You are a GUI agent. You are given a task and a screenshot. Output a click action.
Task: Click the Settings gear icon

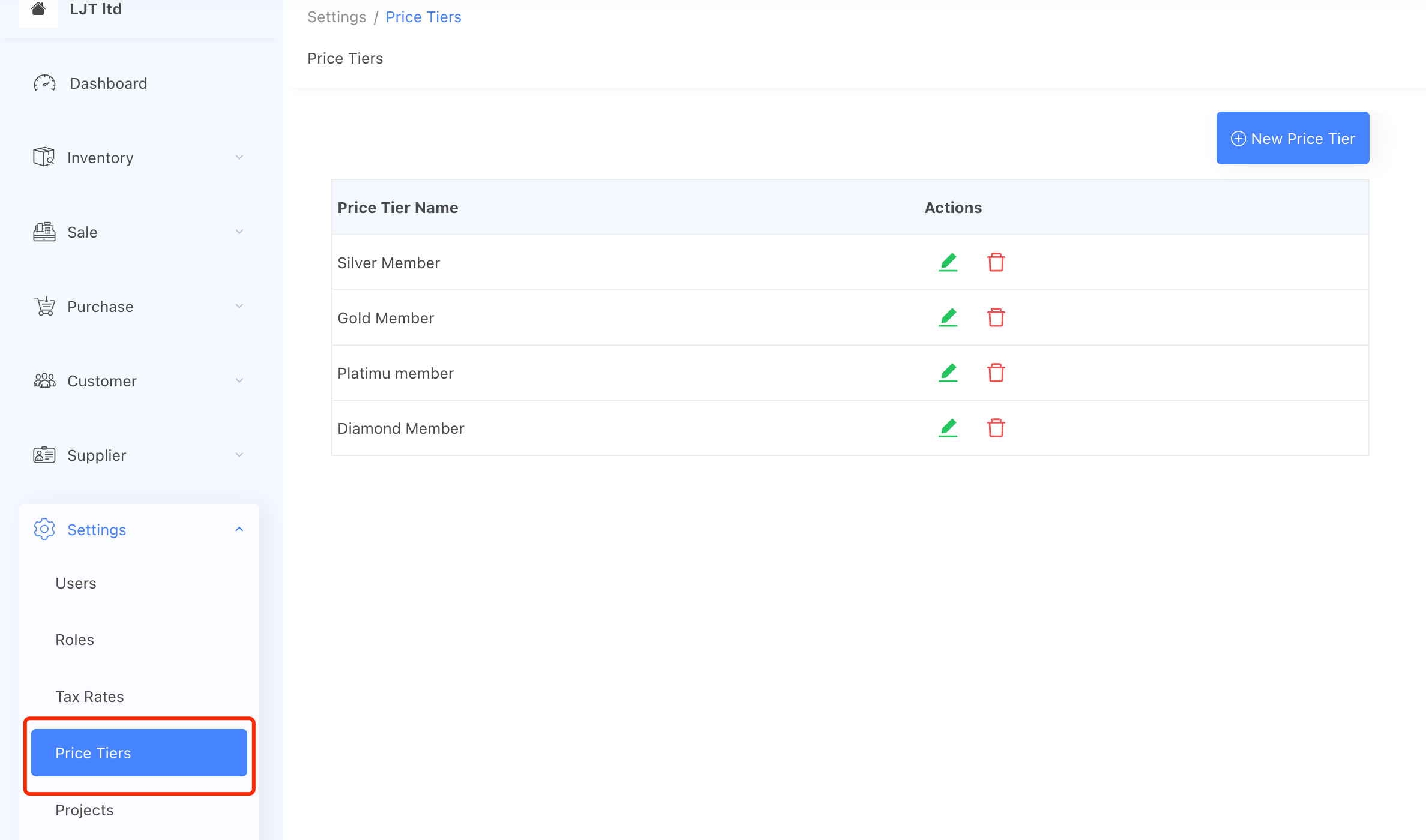coord(44,529)
